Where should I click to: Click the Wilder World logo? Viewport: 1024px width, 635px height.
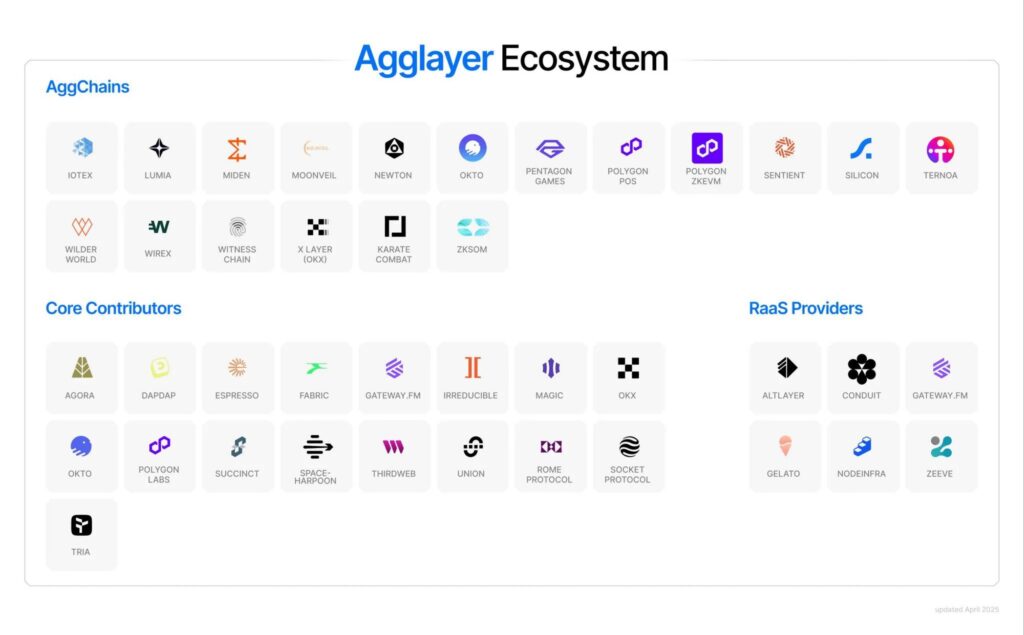click(x=82, y=227)
